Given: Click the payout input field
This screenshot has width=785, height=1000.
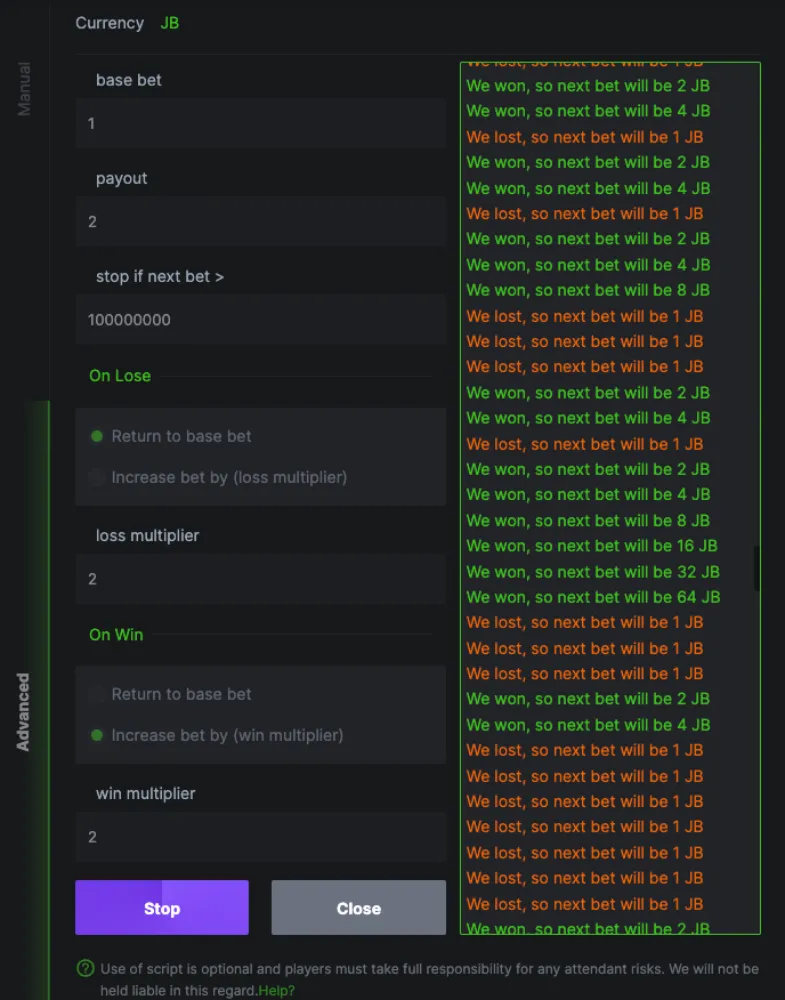Looking at the screenshot, I should tap(260, 221).
